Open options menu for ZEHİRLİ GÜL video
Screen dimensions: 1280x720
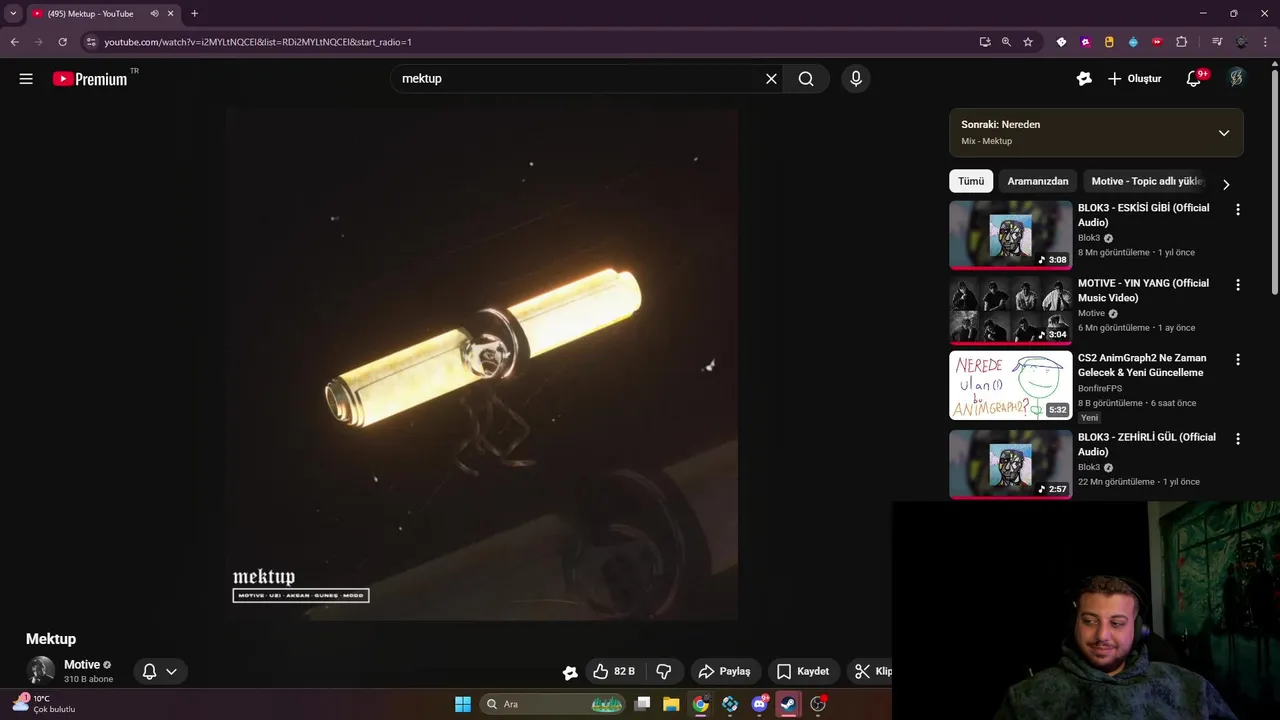click(1238, 439)
